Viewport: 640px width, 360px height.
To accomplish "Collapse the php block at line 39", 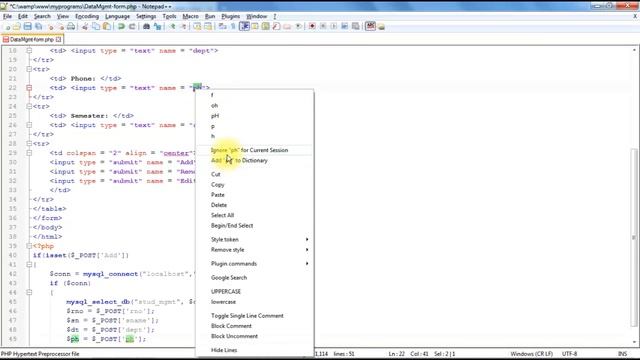I will point(29,246).
